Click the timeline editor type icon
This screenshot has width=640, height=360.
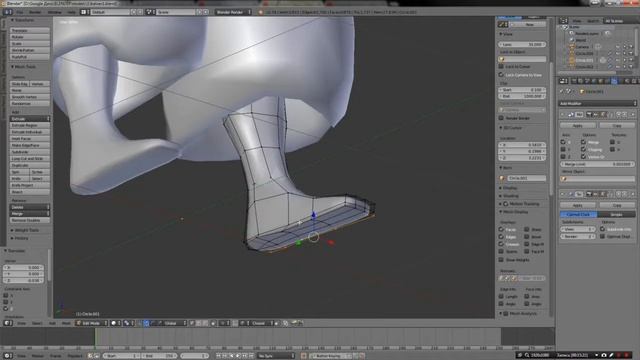[7, 356]
